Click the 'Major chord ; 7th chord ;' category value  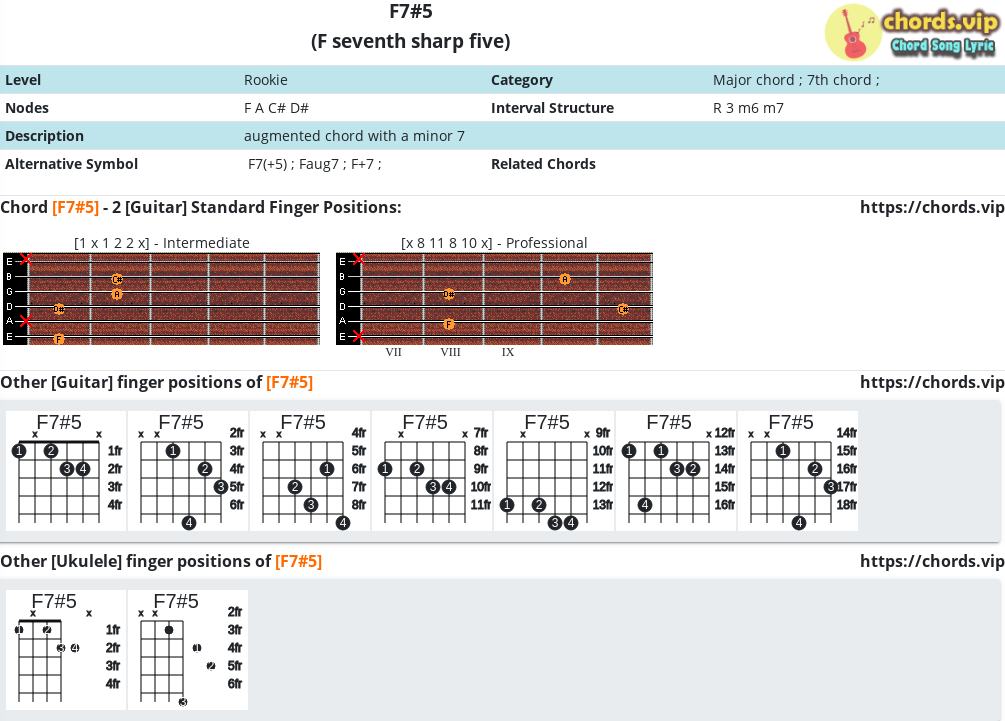[796, 80]
